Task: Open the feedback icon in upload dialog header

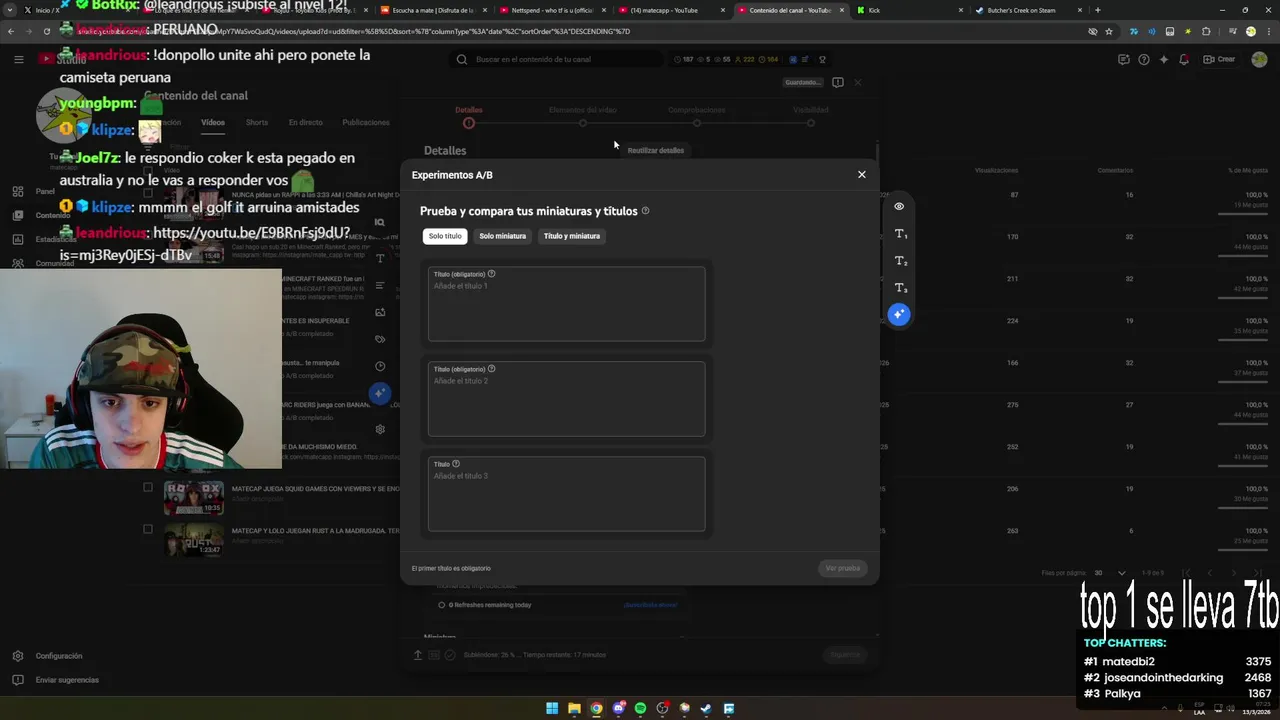Action: tap(838, 82)
